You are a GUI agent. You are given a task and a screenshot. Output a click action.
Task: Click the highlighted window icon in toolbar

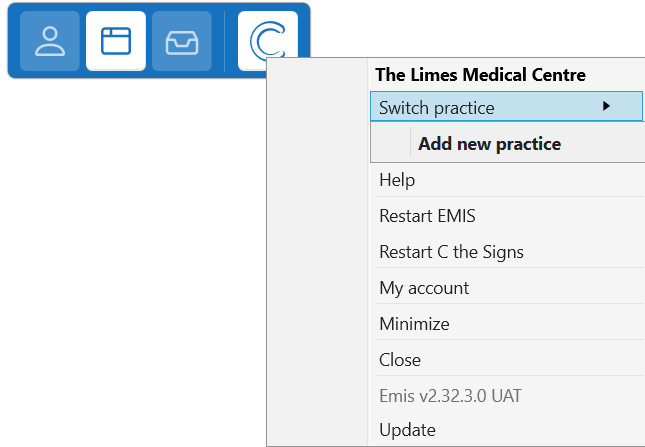pyautogui.click(x=116, y=41)
